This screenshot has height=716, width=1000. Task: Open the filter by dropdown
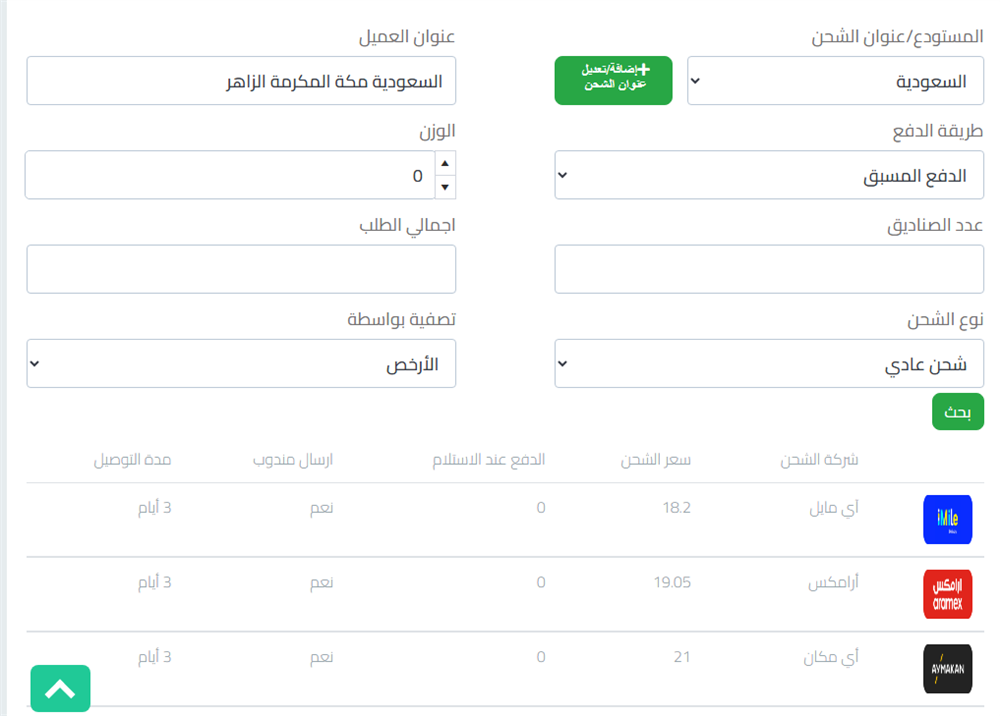(x=241, y=364)
